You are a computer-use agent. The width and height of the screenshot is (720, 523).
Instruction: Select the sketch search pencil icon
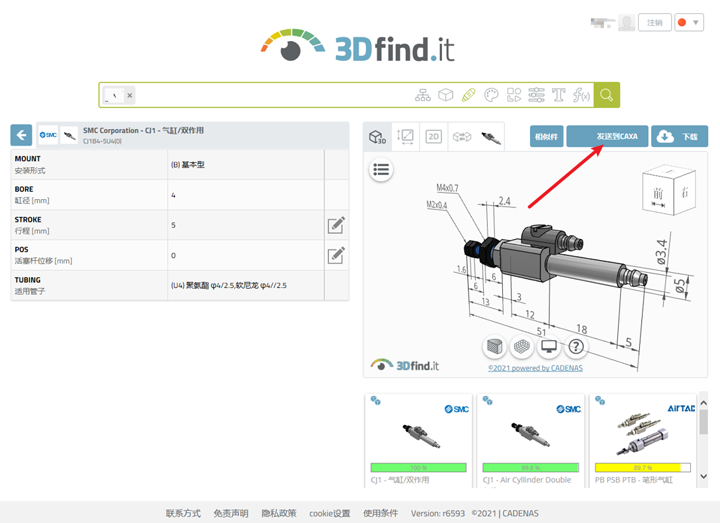[468, 95]
